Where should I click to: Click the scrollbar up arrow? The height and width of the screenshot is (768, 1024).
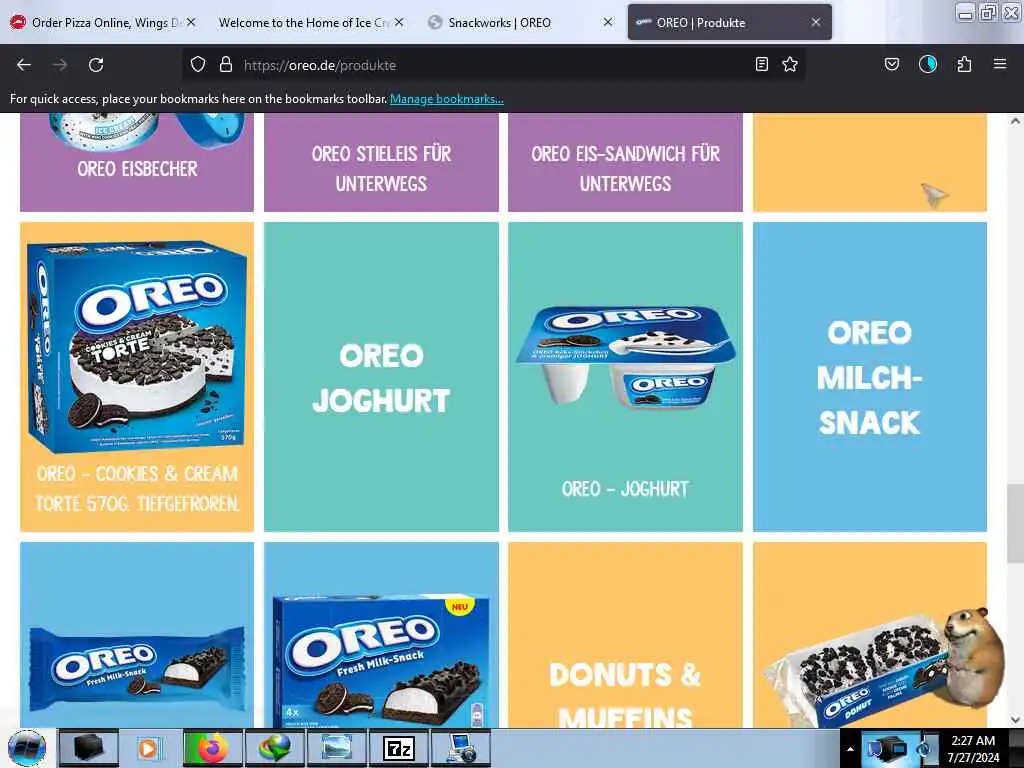click(1015, 121)
